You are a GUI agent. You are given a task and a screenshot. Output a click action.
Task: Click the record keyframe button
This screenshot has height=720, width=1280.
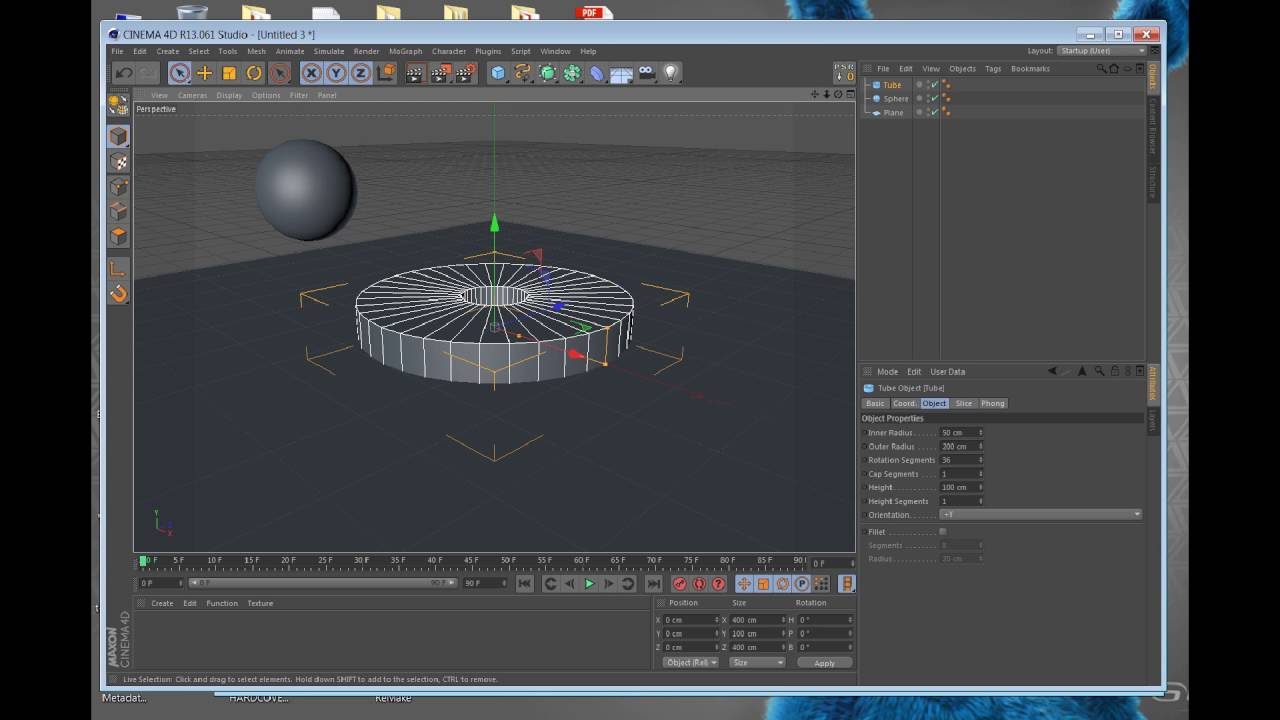pos(680,583)
